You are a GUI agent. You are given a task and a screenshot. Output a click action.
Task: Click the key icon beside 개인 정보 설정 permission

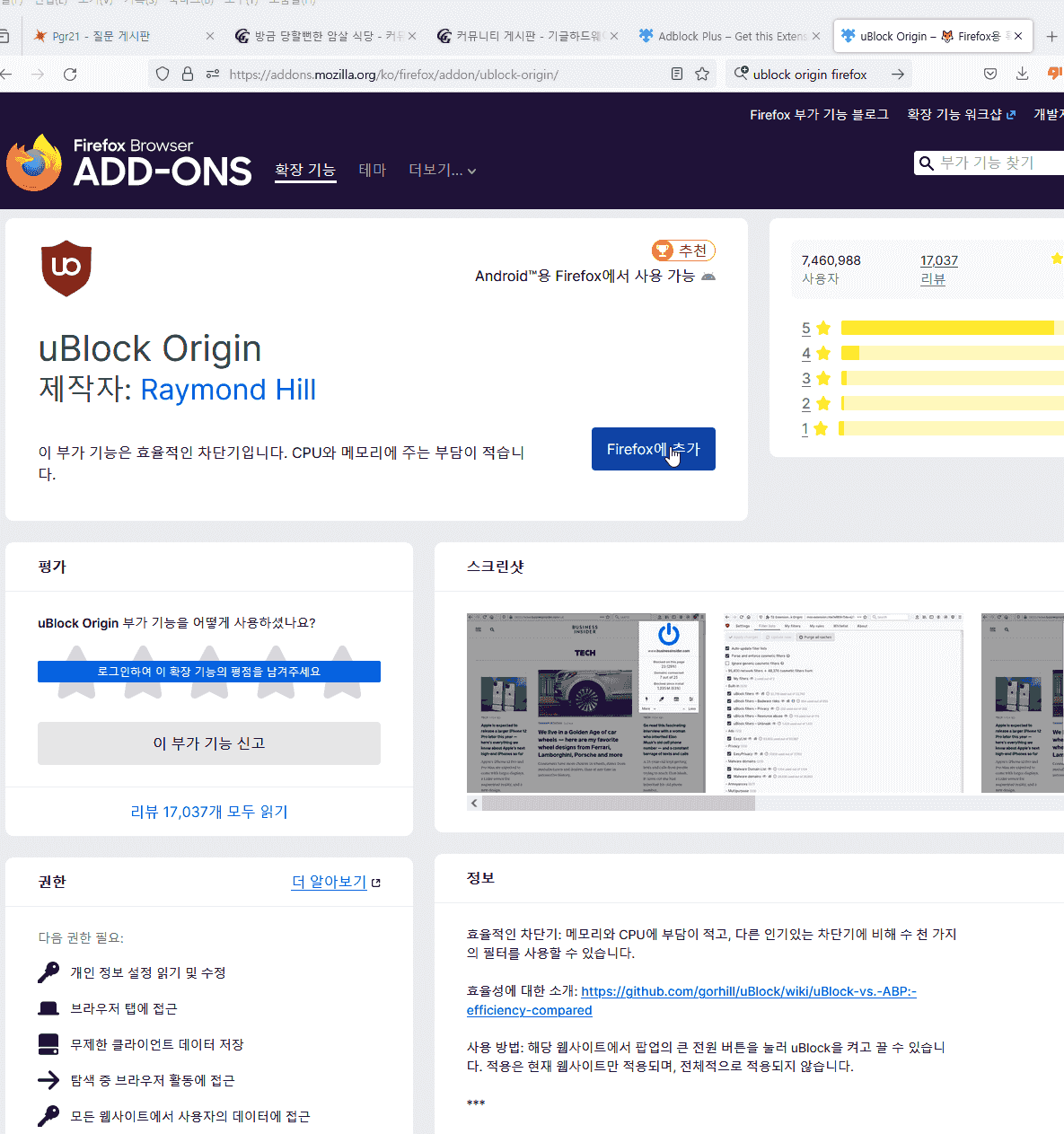click(x=48, y=971)
